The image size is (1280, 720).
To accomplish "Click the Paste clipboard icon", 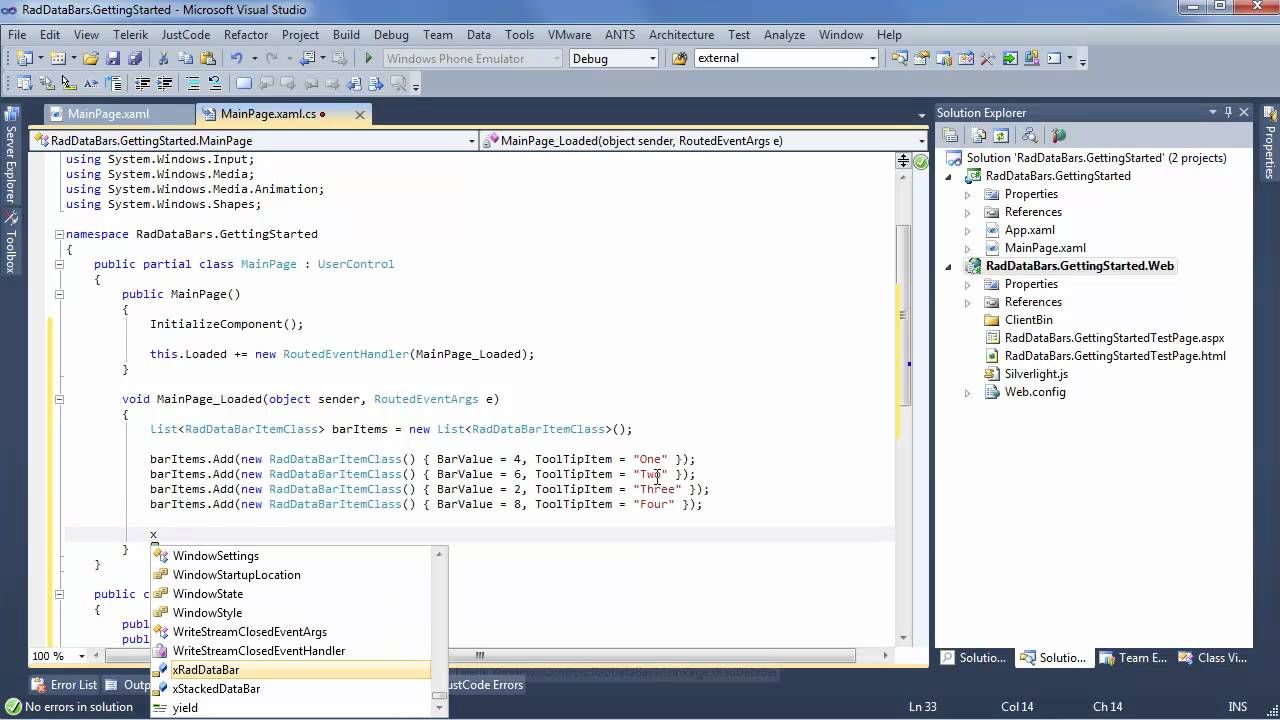I will tap(207, 58).
